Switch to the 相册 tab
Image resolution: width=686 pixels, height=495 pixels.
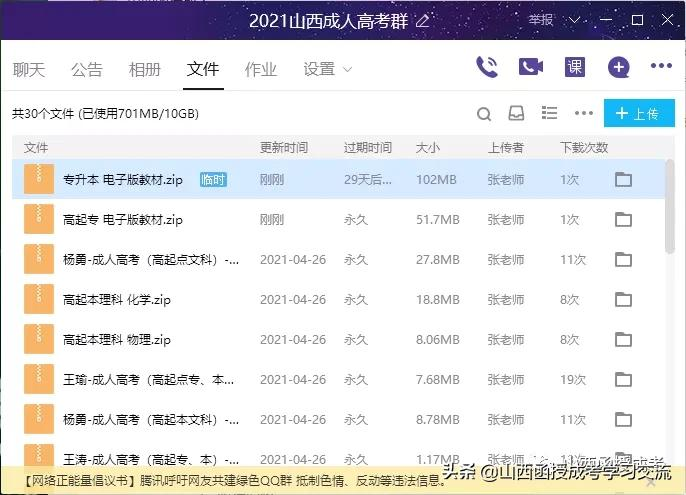145,70
